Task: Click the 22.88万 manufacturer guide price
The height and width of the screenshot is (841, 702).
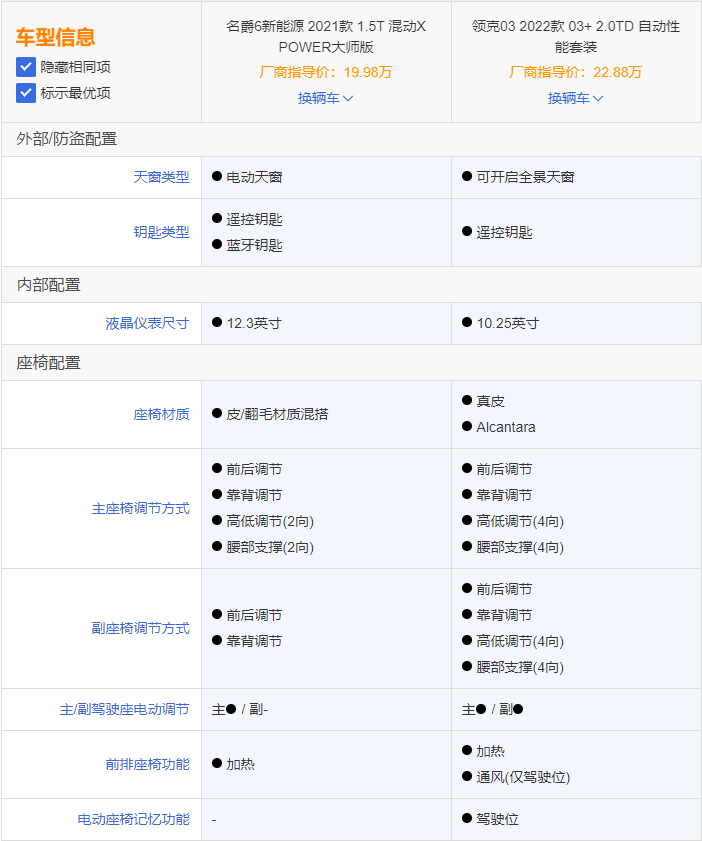Action: click(617, 72)
